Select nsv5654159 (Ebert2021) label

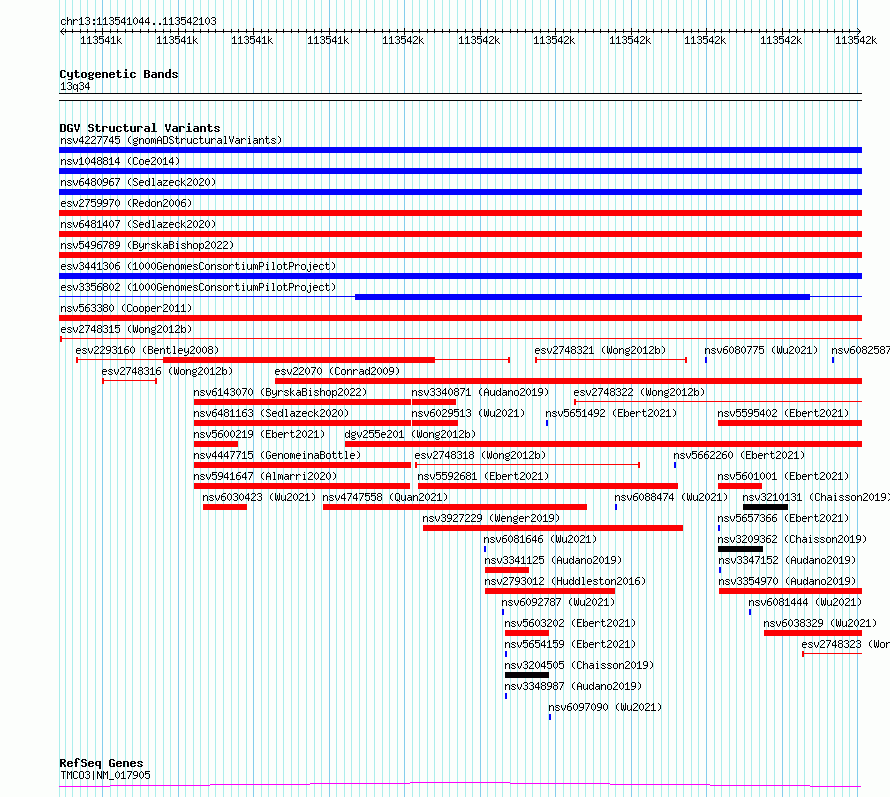click(570, 644)
